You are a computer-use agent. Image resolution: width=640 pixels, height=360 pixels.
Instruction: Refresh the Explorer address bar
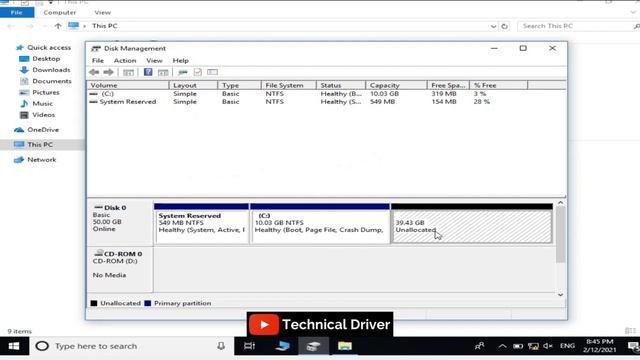click(504, 26)
